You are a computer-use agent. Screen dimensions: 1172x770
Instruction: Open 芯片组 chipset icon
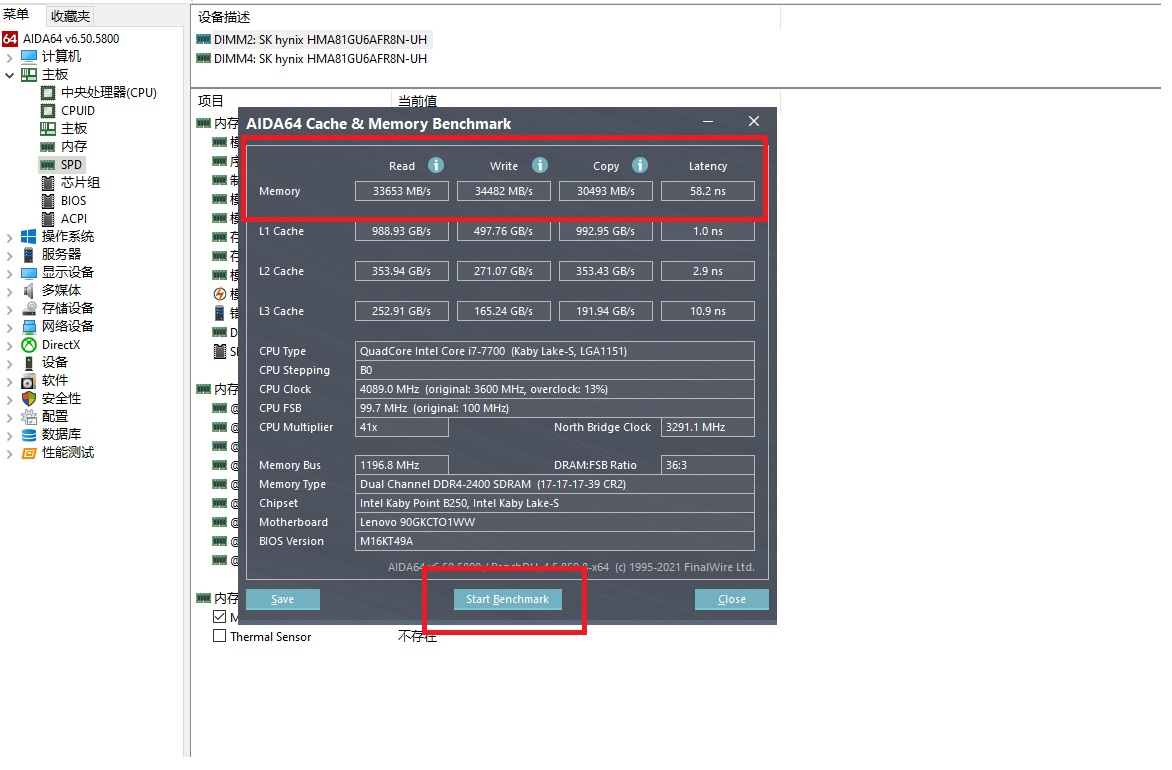pos(48,182)
